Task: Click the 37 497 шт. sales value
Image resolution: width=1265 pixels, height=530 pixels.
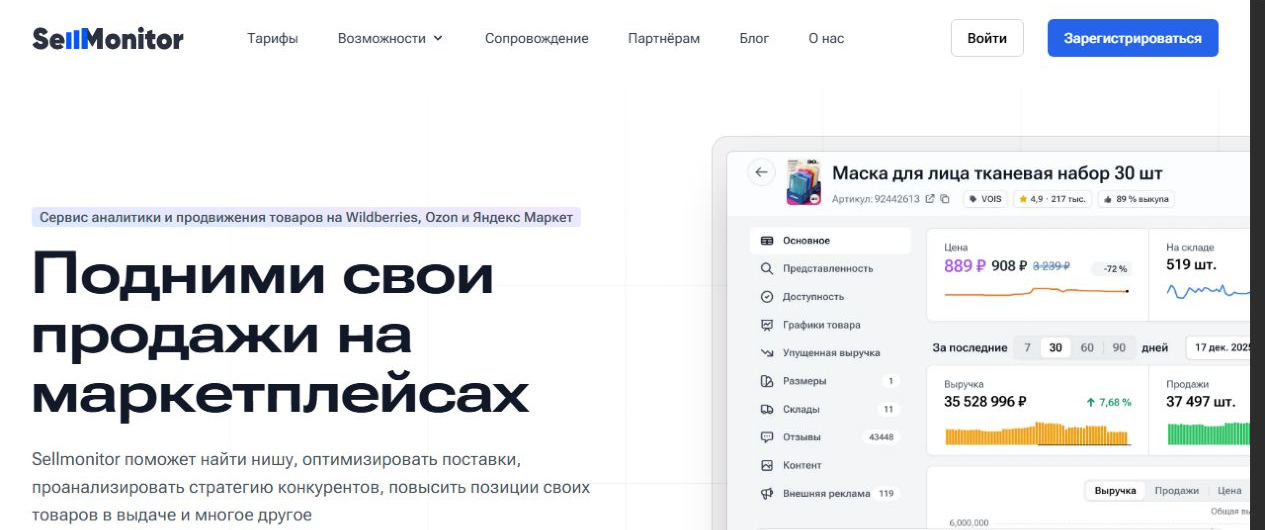Action: pos(1201,402)
